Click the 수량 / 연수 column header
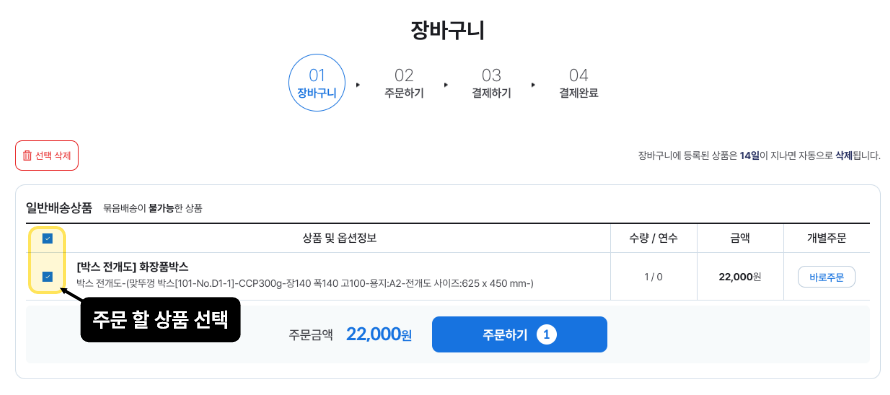Screen dimensions: 890x395 coord(653,239)
